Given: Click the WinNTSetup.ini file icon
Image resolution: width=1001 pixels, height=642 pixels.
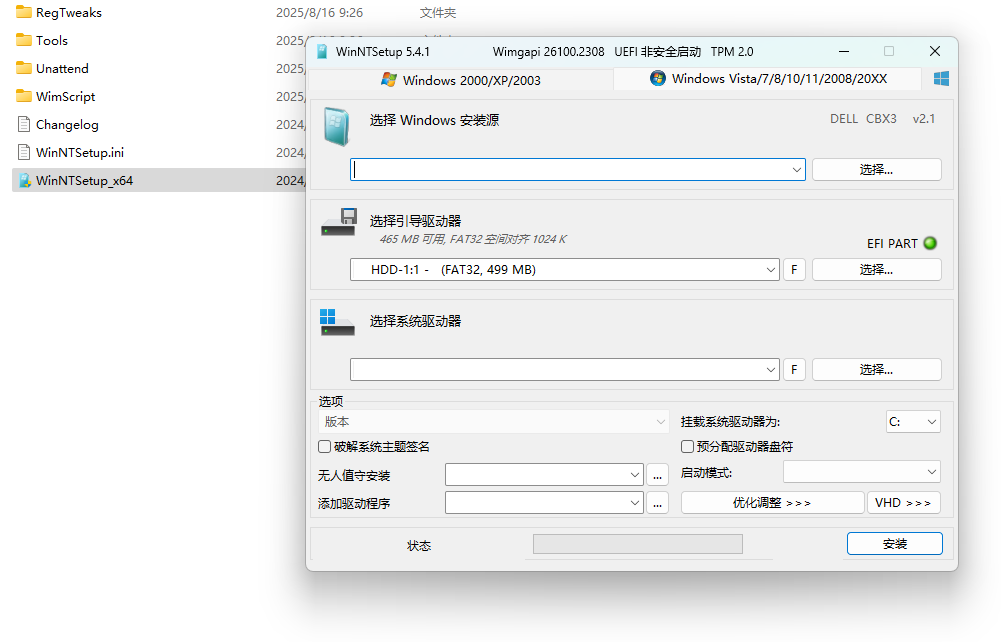Looking at the screenshot, I should 24,153.
